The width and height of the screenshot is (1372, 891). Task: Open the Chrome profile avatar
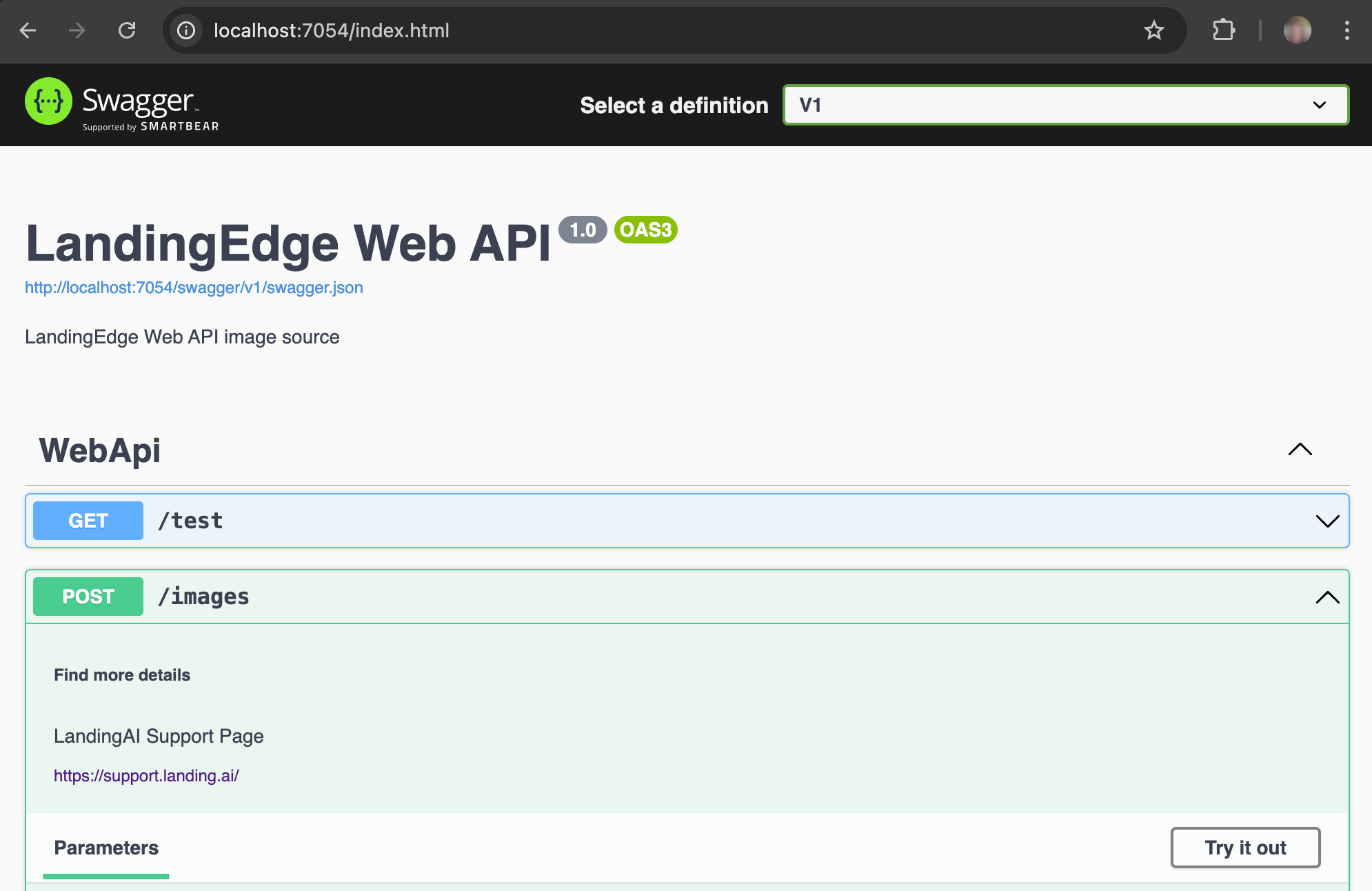pos(1297,30)
